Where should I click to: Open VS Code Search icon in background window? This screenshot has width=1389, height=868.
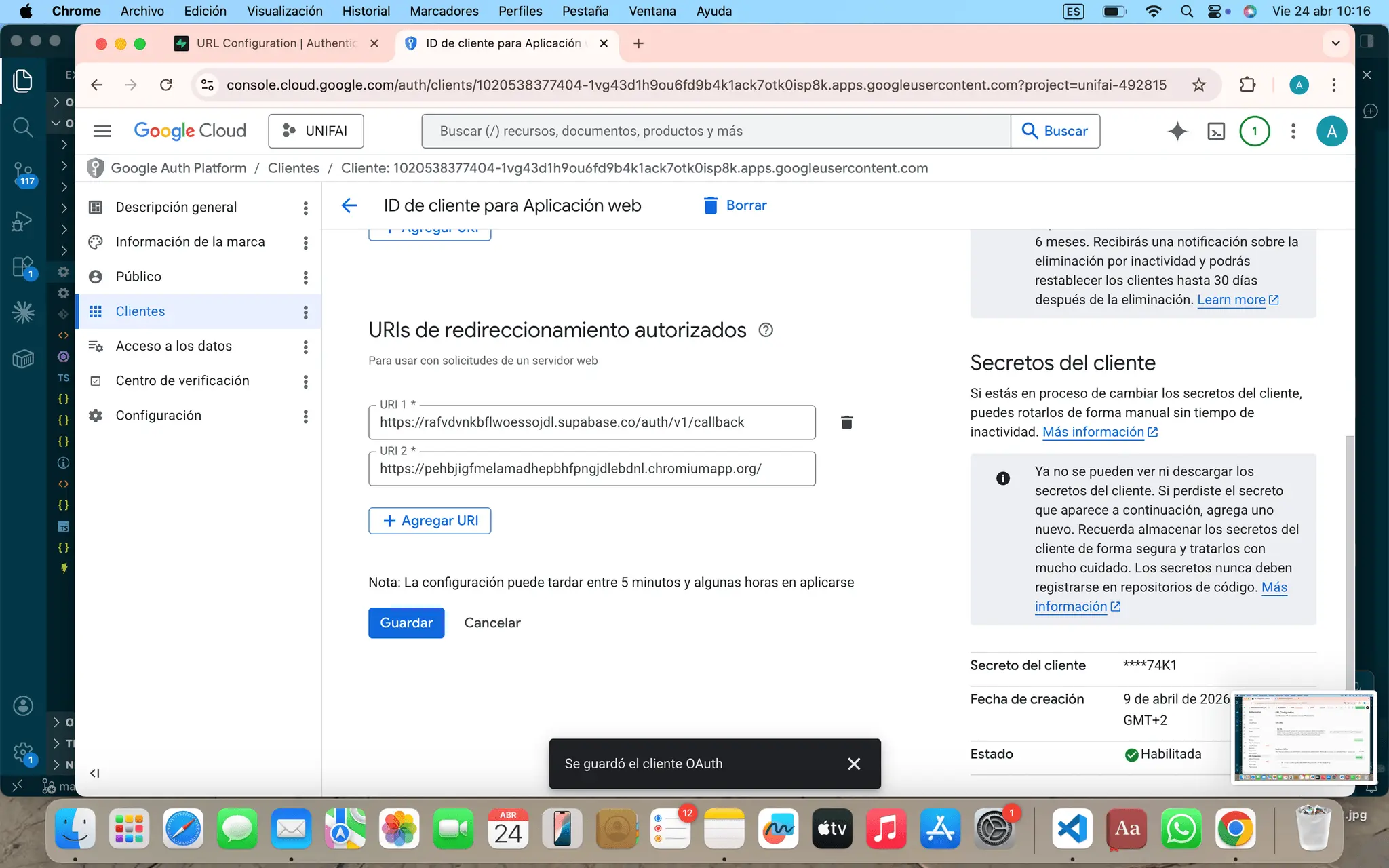point(23,127)
